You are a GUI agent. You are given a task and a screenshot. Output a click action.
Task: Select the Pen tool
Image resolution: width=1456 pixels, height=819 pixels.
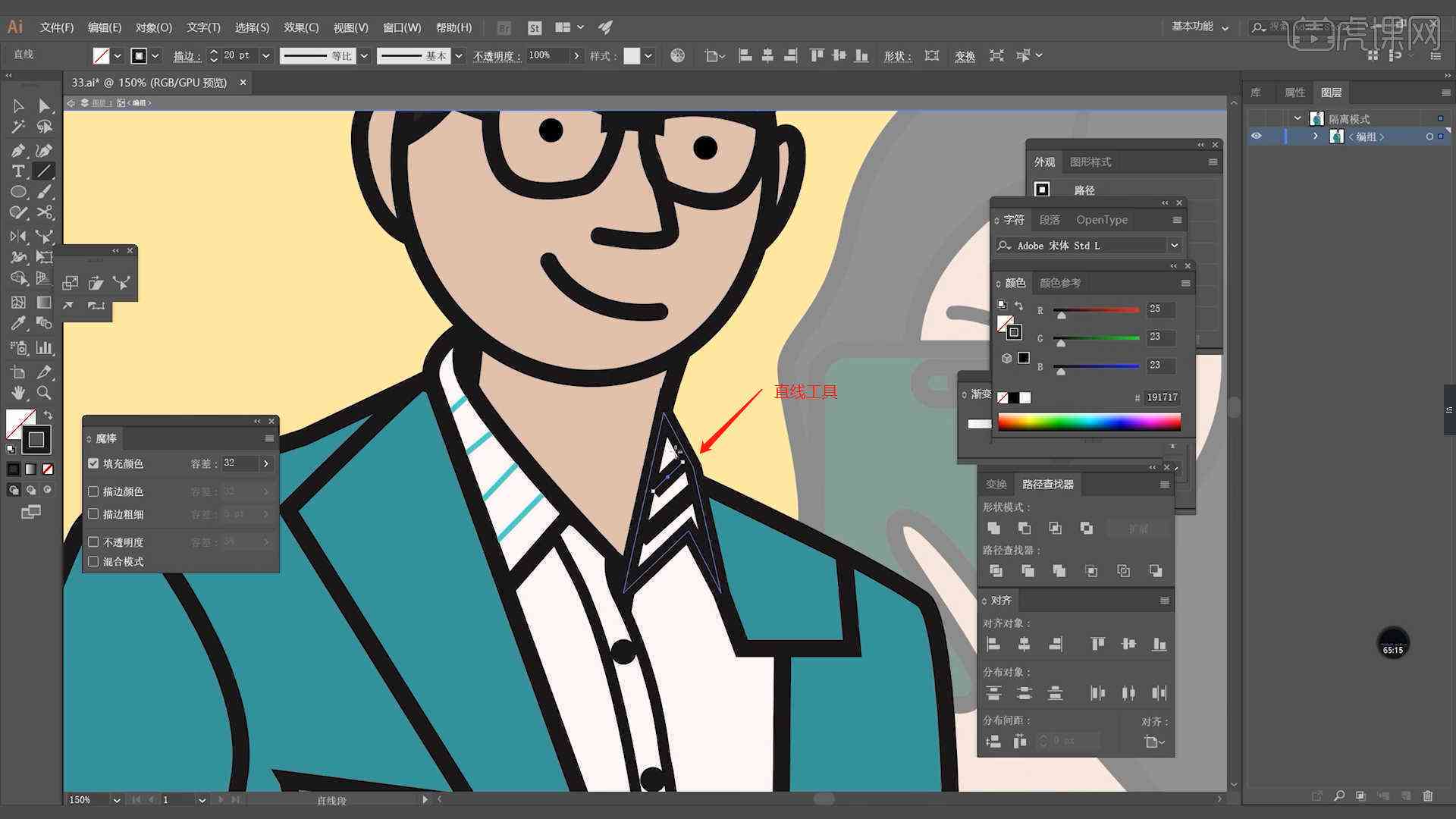18,150
